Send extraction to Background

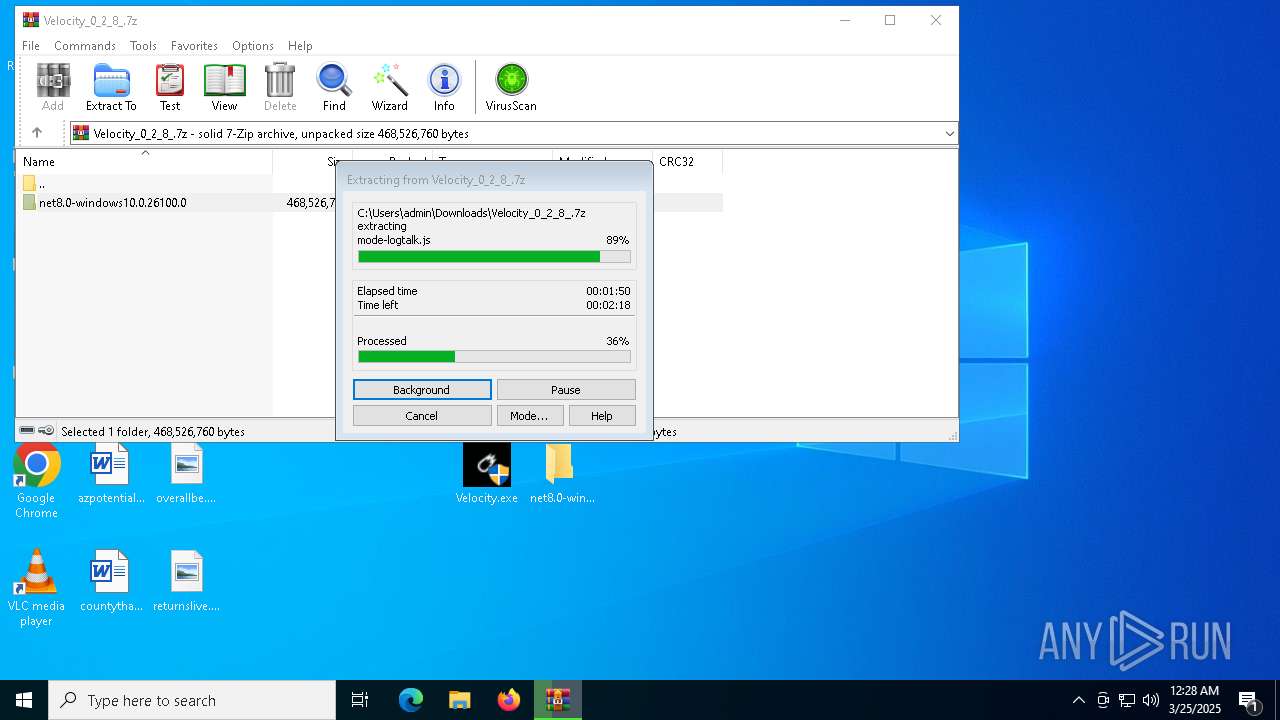422,390
